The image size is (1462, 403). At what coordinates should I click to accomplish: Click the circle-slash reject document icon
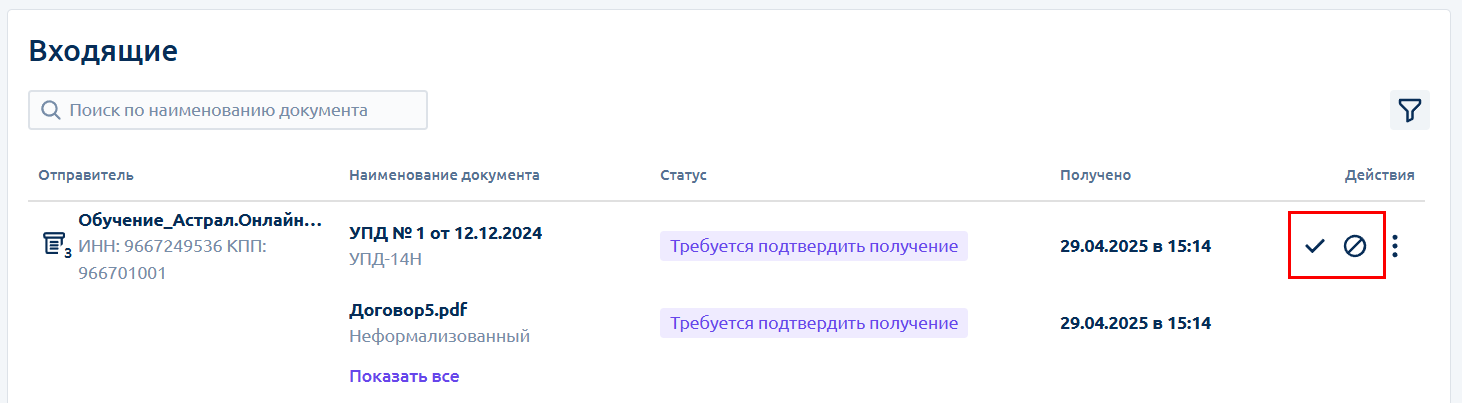(x=1355, y=245)
